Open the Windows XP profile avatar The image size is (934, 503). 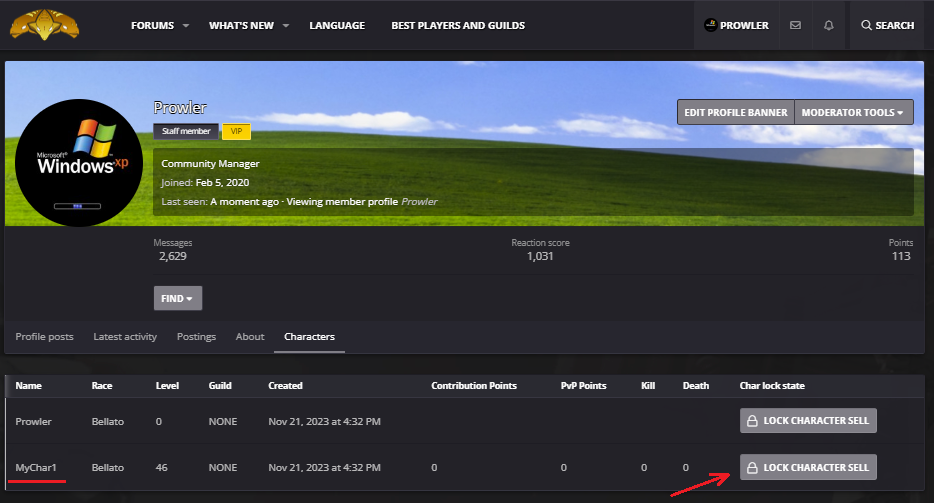(79, 163)
